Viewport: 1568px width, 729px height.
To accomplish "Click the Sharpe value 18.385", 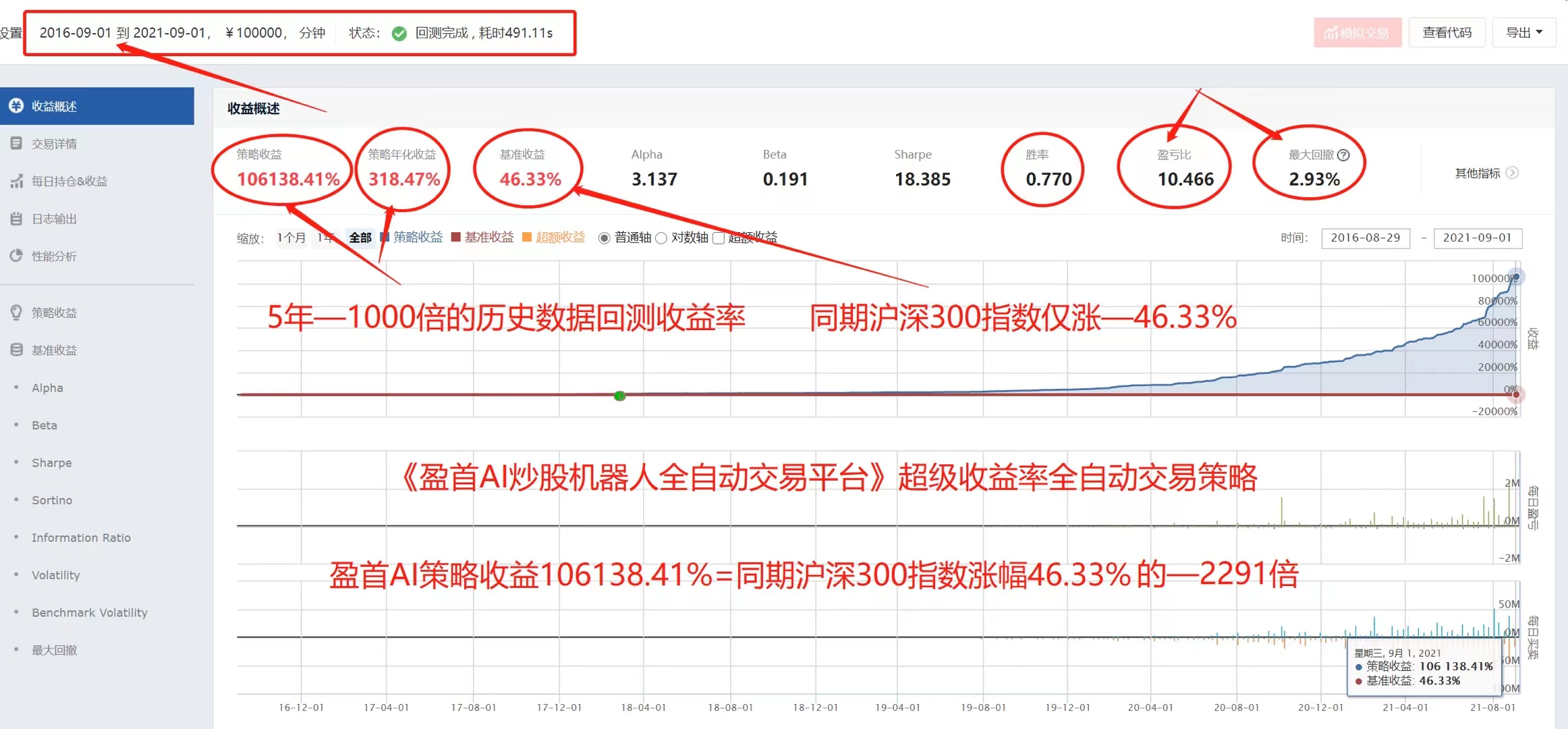I will [922, 179].
